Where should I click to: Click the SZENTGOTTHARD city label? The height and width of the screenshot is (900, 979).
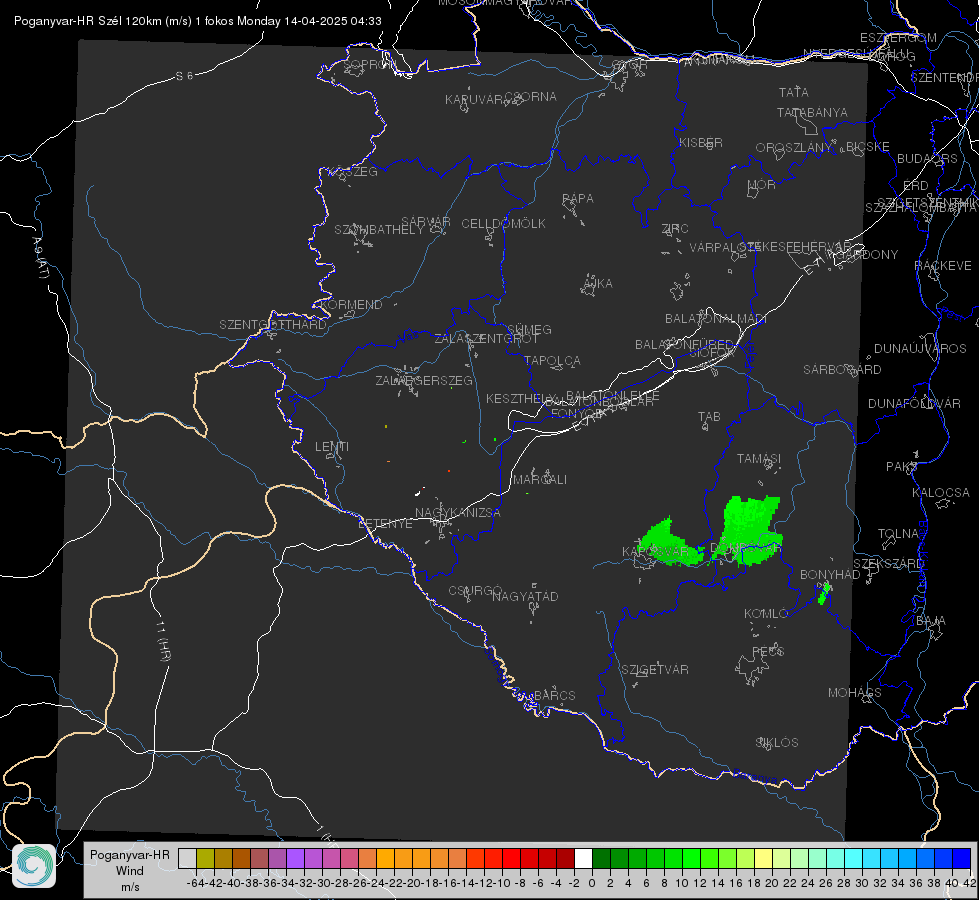coord(273,325)
